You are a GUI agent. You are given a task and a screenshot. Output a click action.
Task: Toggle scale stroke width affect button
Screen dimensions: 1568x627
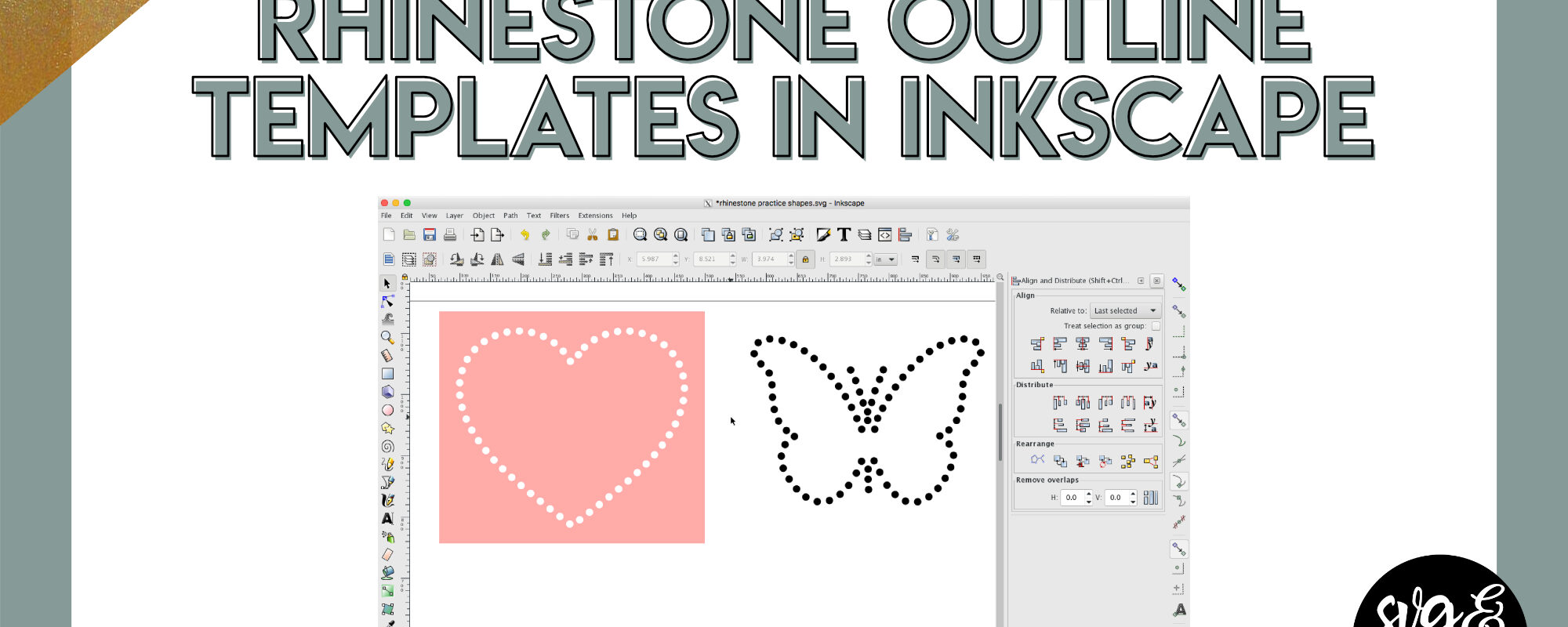(x=915, y=259)
